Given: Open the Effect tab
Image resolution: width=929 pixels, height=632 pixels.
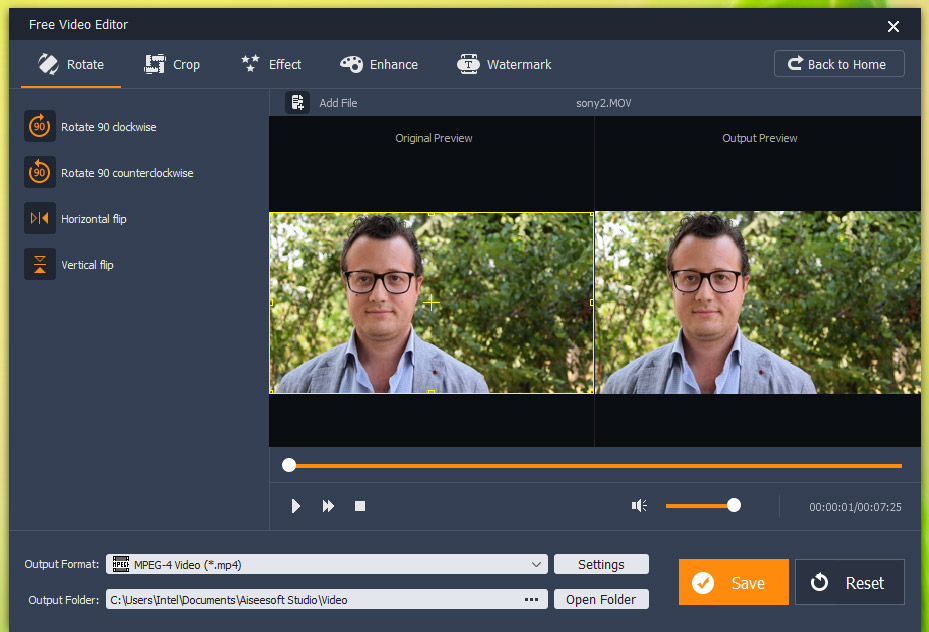Looking at the screenshot, I should point(271,65).
